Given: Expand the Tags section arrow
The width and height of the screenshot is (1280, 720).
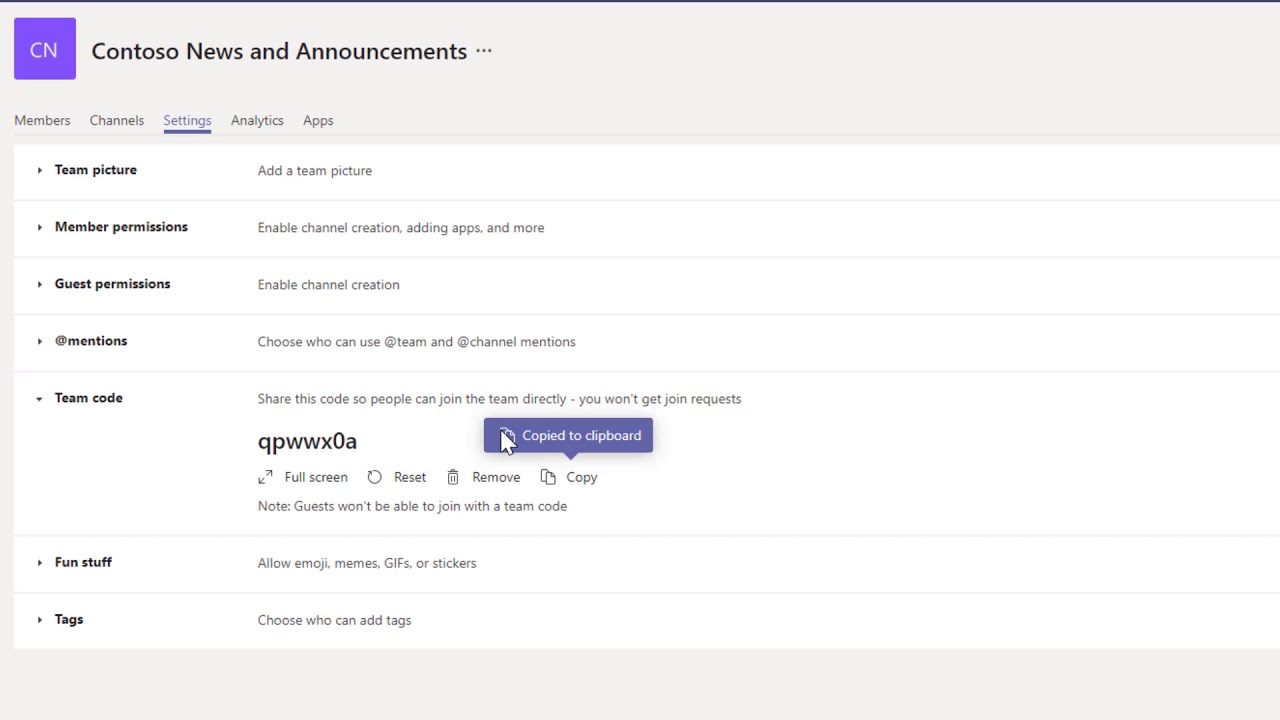Looking at the screenshot, I should click(x=39, y=620).
